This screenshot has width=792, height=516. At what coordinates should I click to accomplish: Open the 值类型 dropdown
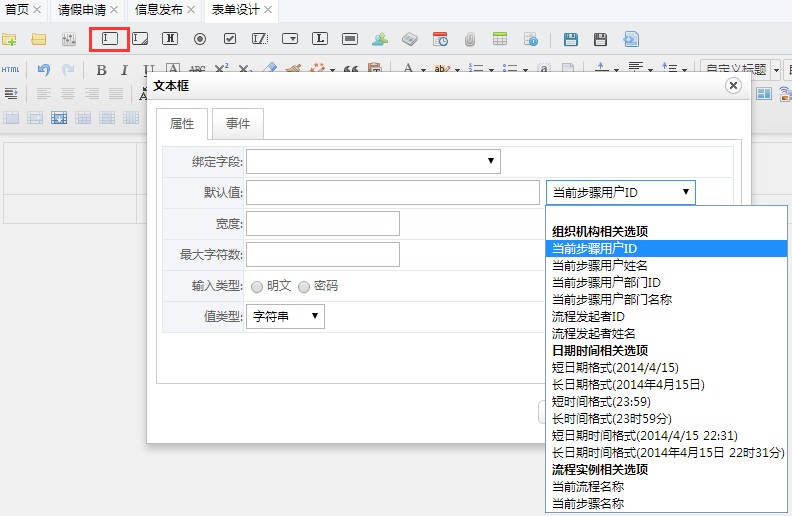(x=285, y=317)
